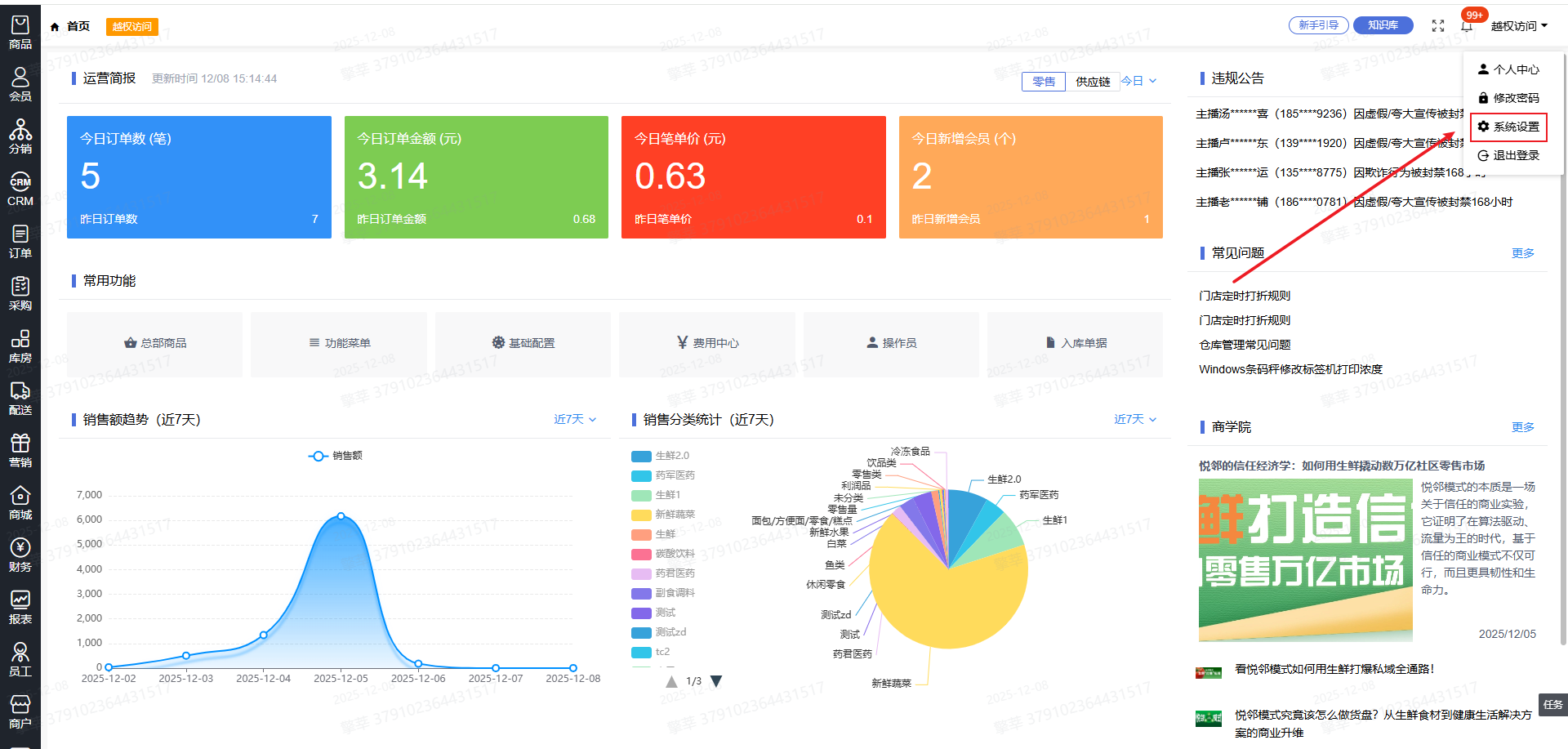Choose 退出登录 in the user menu
Image resolution: width=1568 pixels, height=749 pixels.
point(1508,155)
